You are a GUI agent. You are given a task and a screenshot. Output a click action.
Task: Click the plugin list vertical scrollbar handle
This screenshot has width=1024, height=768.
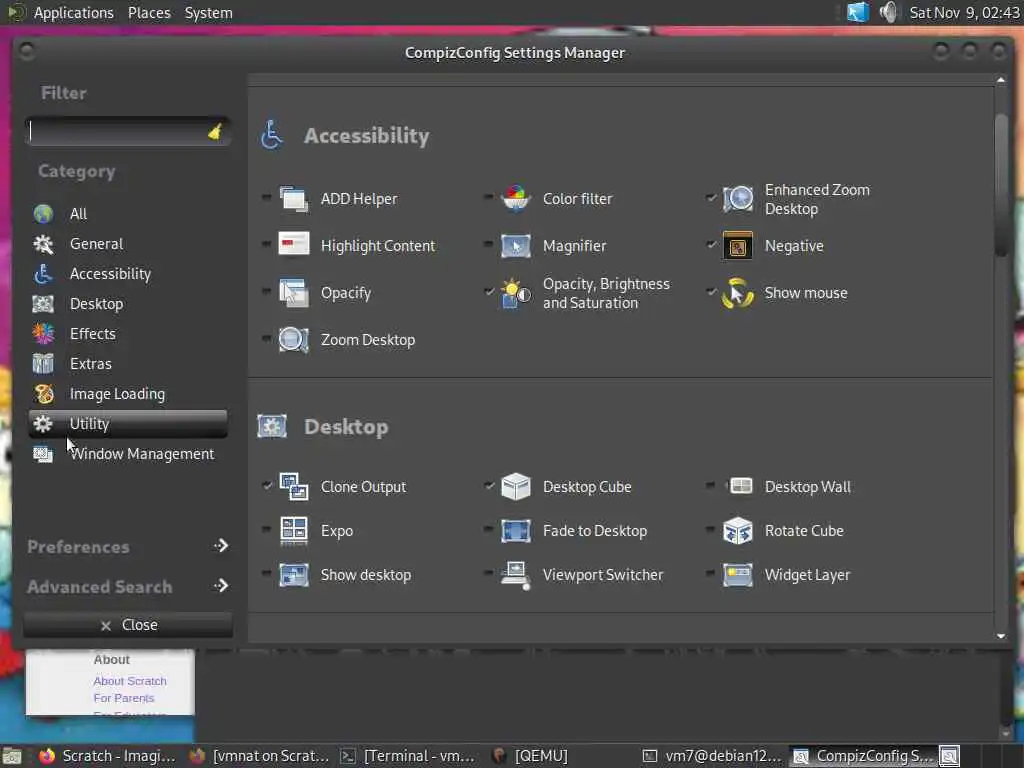1000,185
